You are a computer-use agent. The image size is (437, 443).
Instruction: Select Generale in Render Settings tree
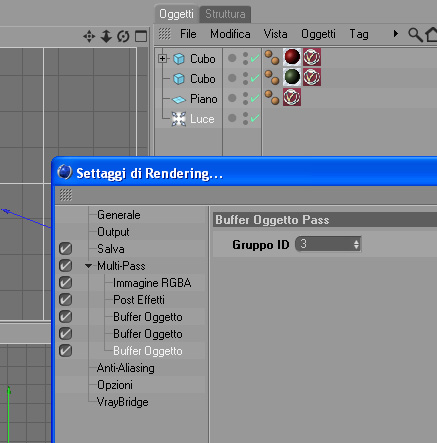pyautogui.click(x=119, y=215)
